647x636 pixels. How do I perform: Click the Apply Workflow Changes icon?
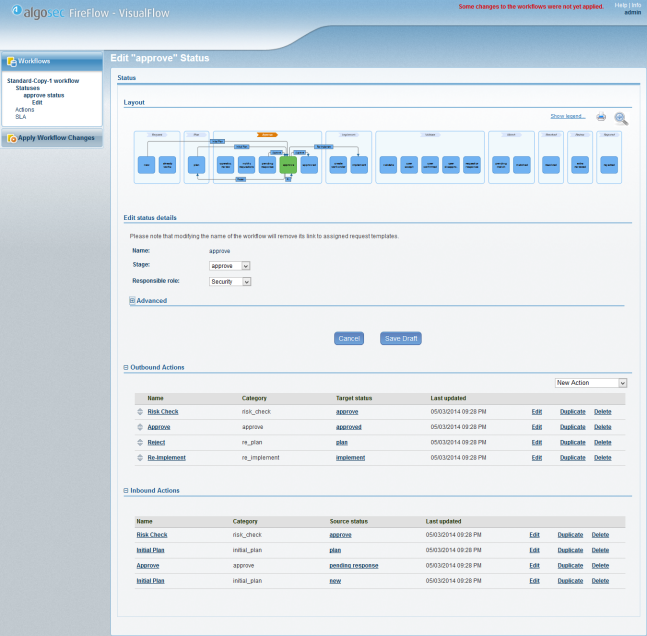[12, 138]
